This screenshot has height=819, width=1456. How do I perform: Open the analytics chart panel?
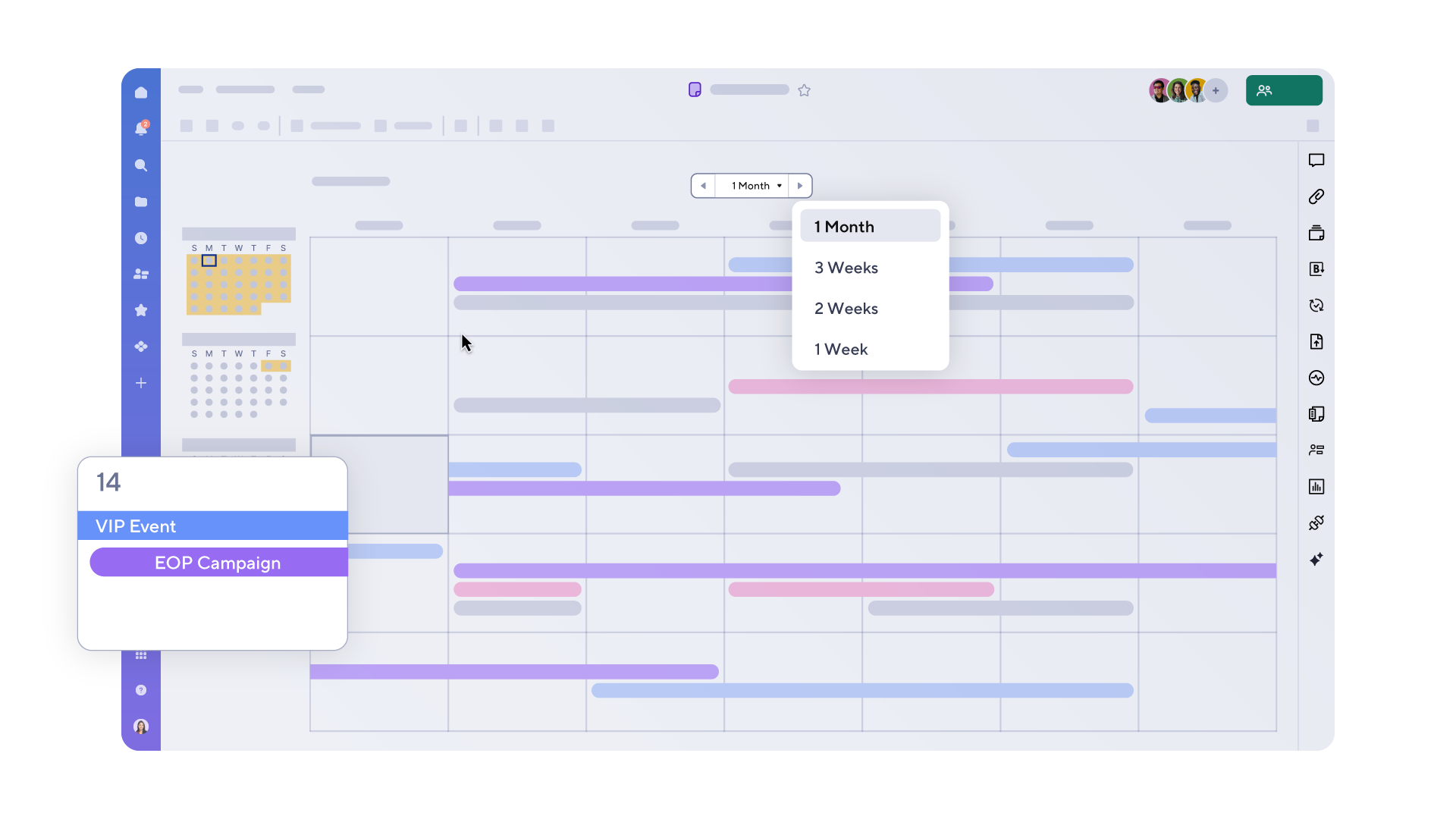(x=1316, y=486)
